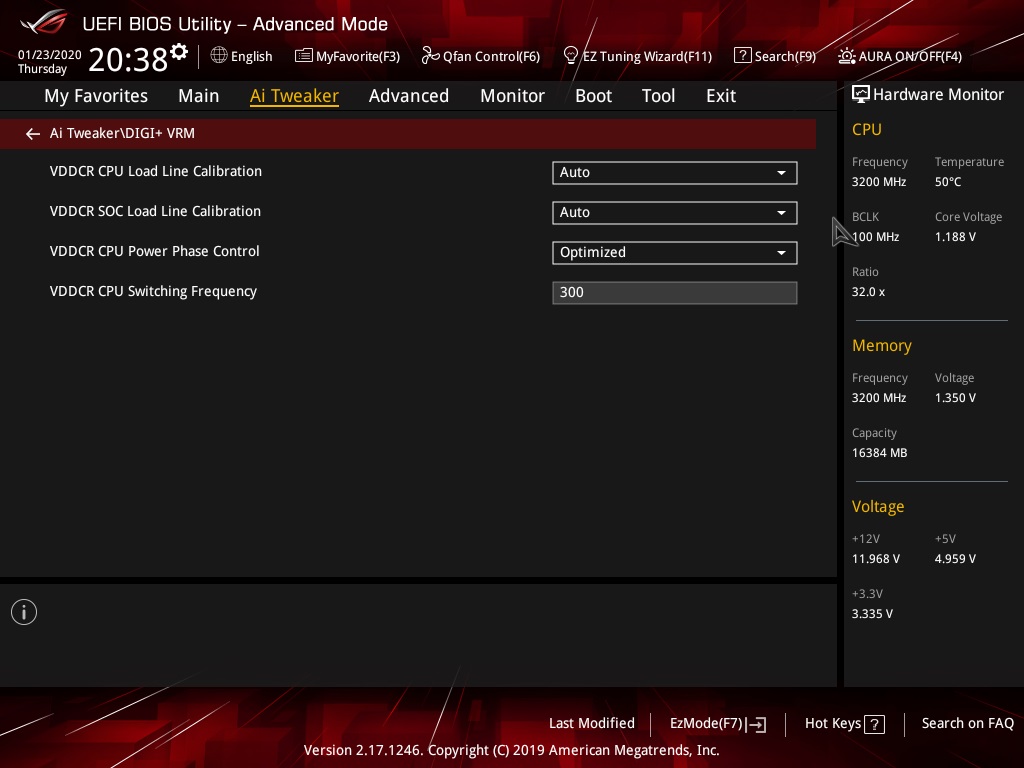Switch to My Favorites tab

[x=96, y=96]
